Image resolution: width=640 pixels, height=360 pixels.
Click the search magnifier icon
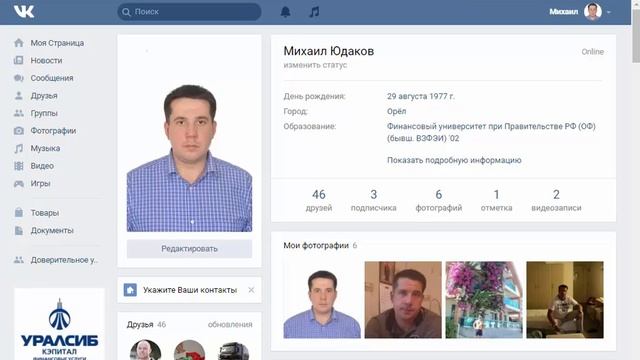click(126, 12)
